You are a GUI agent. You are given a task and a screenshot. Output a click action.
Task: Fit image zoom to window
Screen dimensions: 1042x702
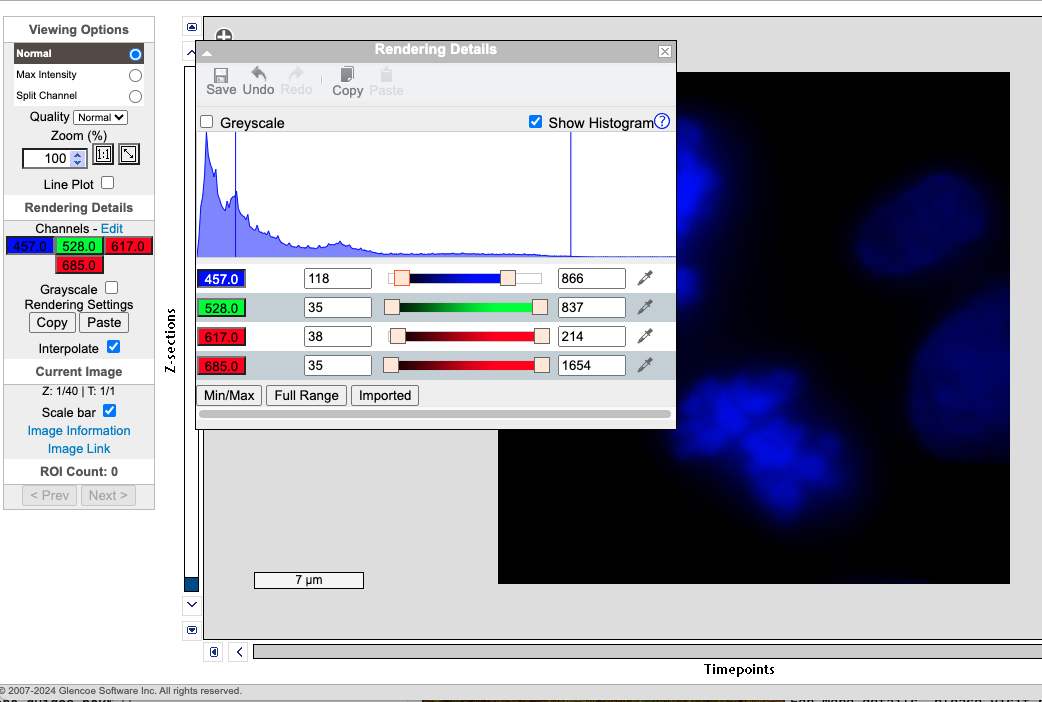click(129, 154)
